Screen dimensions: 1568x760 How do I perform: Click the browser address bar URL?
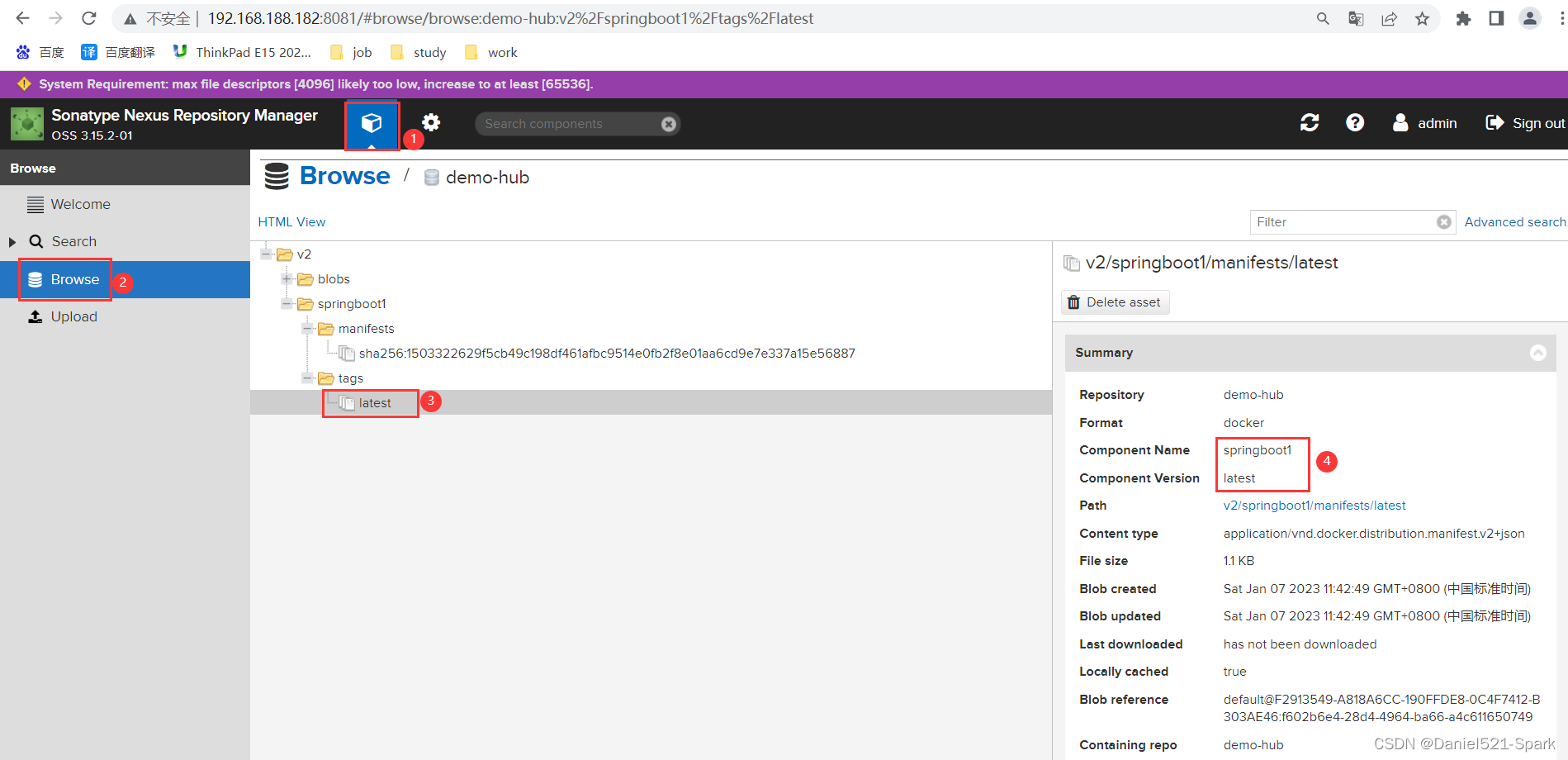point(510,18)
